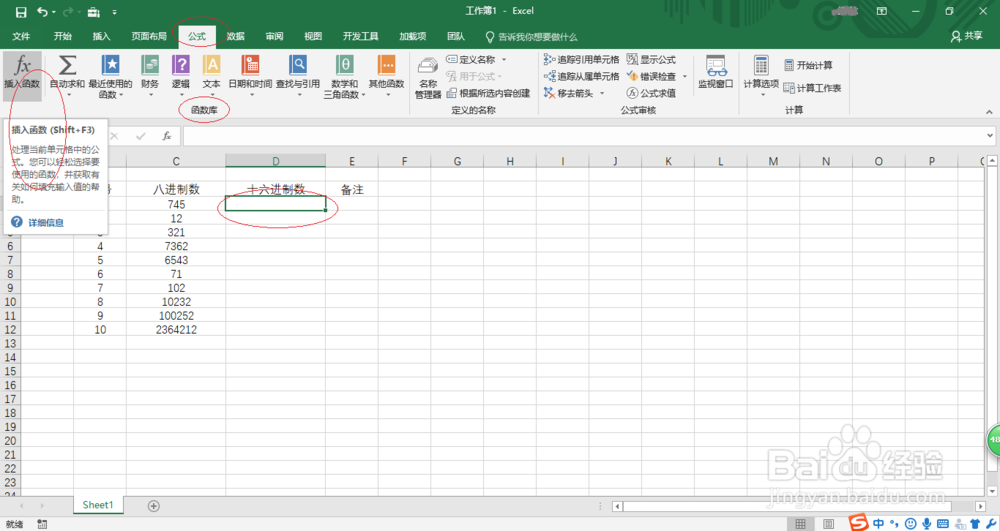
Task: Switch to the Add-ins (加载项) tab
Action: (413, 36)
